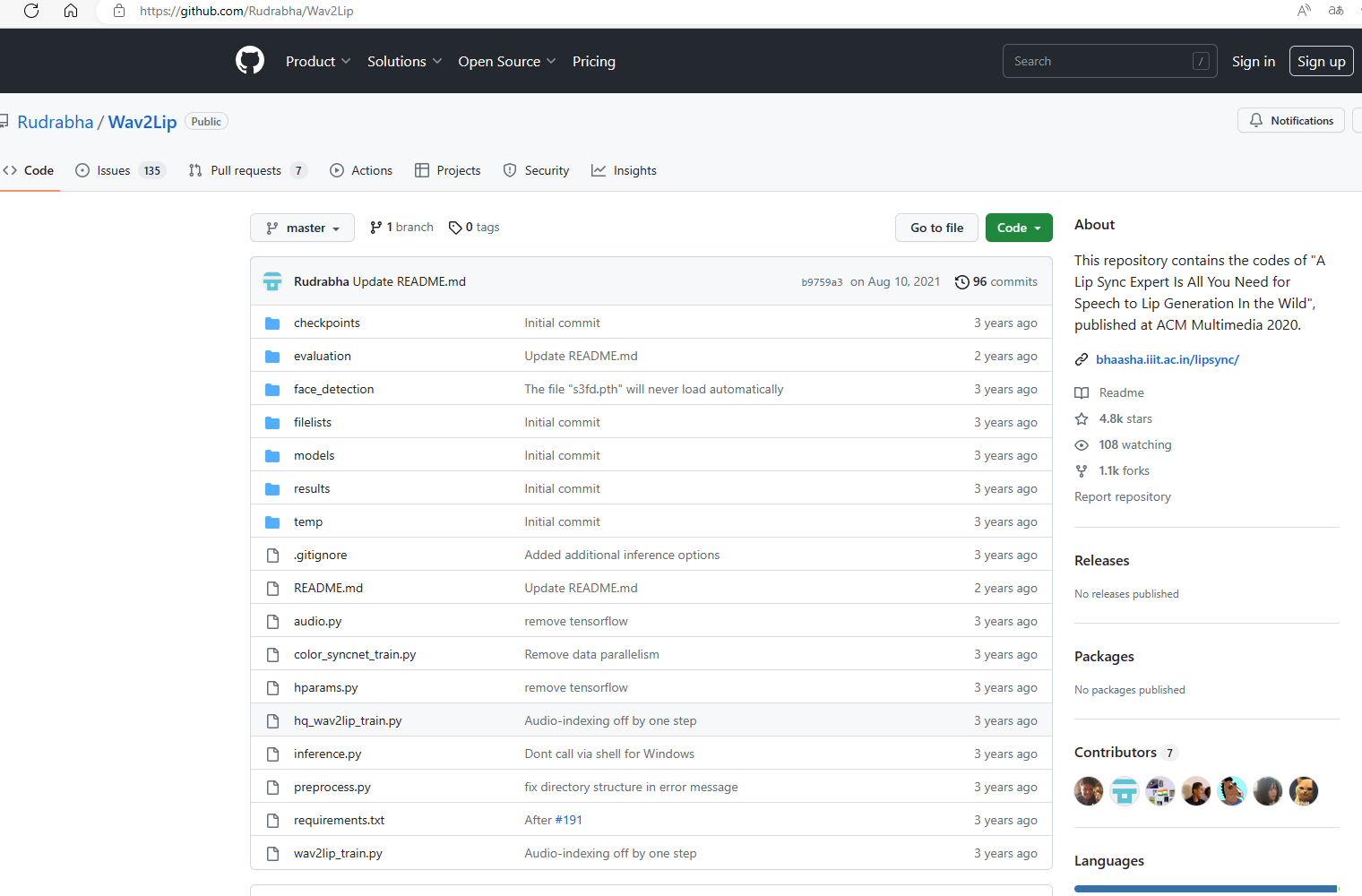This screenshot has width=1362, height=896.
Task: Click the fork icon beside 1.1k forks
Action: coord(1082,470)
